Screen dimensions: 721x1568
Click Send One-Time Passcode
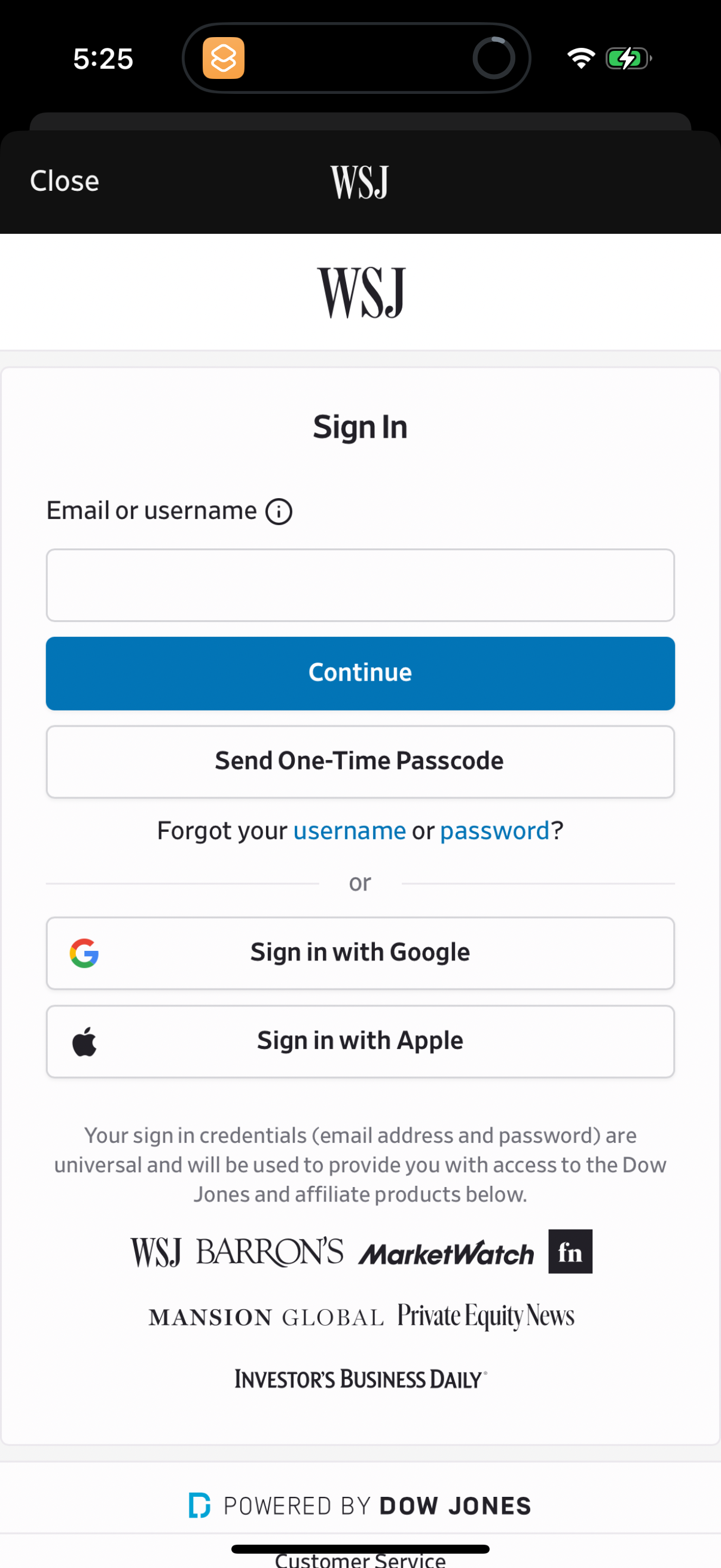pyautogui.click(x=360, y=761)
